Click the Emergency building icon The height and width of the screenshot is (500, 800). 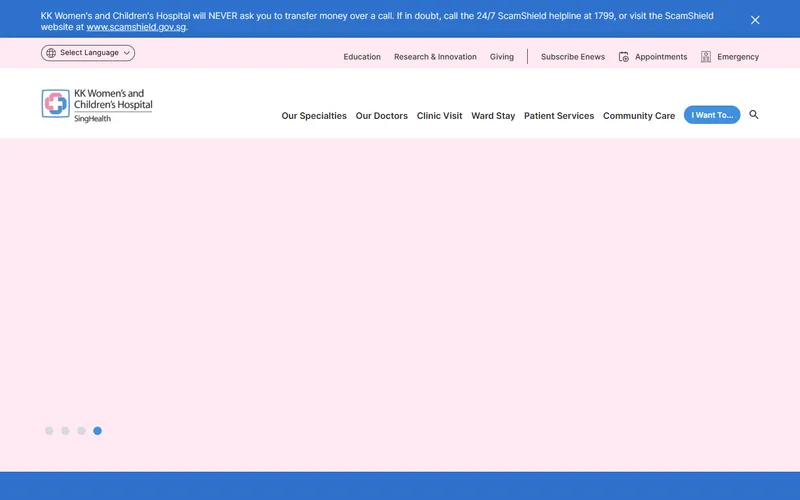tap(706, 57)
